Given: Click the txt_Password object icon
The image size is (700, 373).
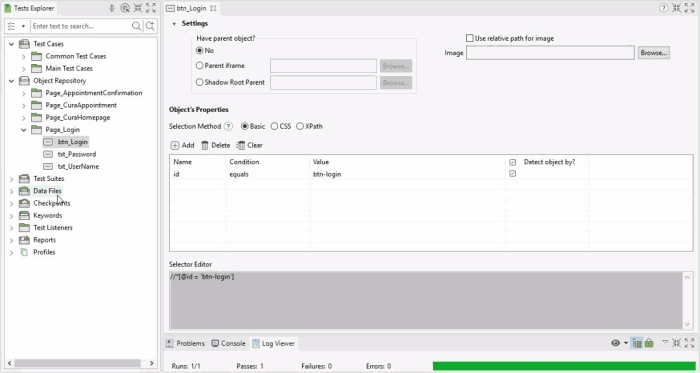Looking at the screenshot, I should [48, 154].
